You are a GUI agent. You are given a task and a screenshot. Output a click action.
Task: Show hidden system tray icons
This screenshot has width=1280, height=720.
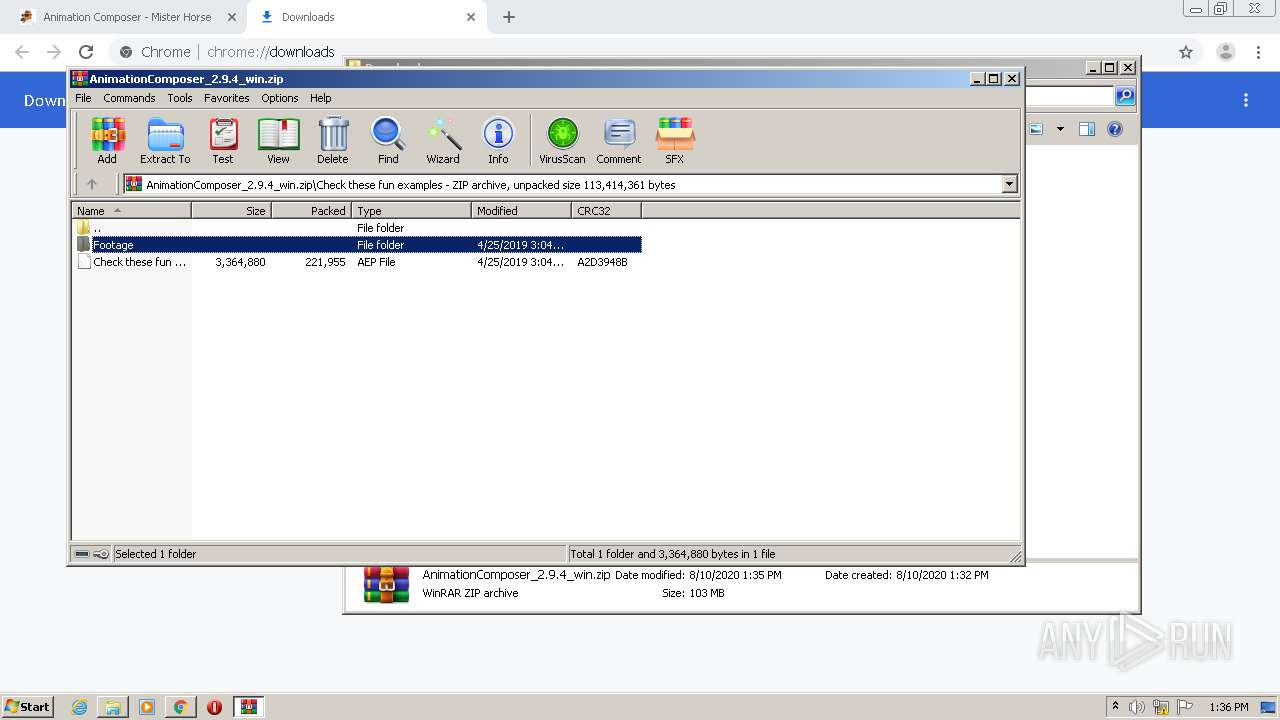[1116, 706]
